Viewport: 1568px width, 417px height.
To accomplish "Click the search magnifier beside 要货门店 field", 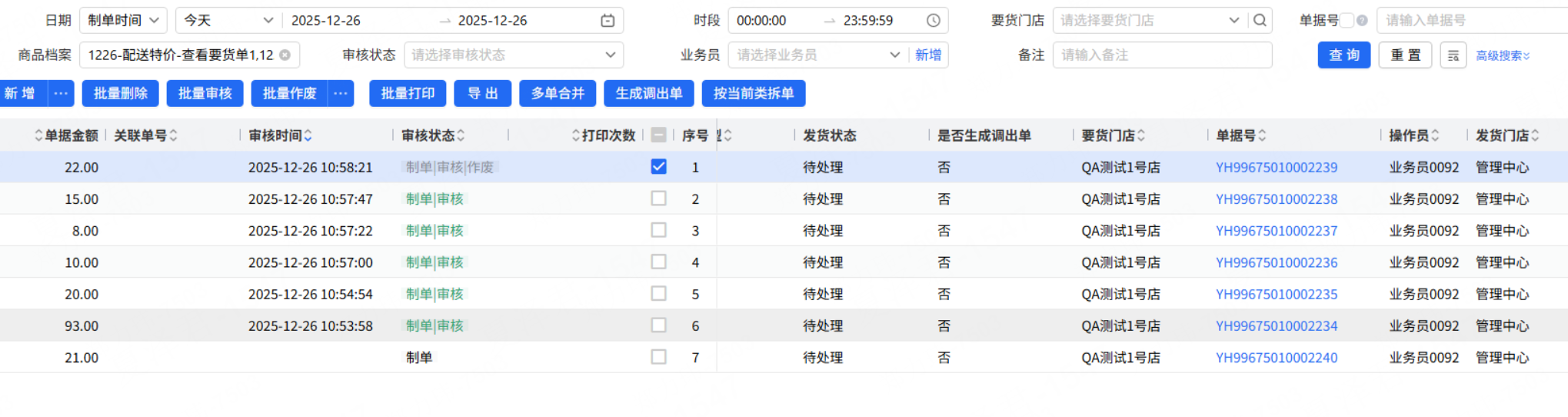I will pyautogui.click(x=1260, y=21).
